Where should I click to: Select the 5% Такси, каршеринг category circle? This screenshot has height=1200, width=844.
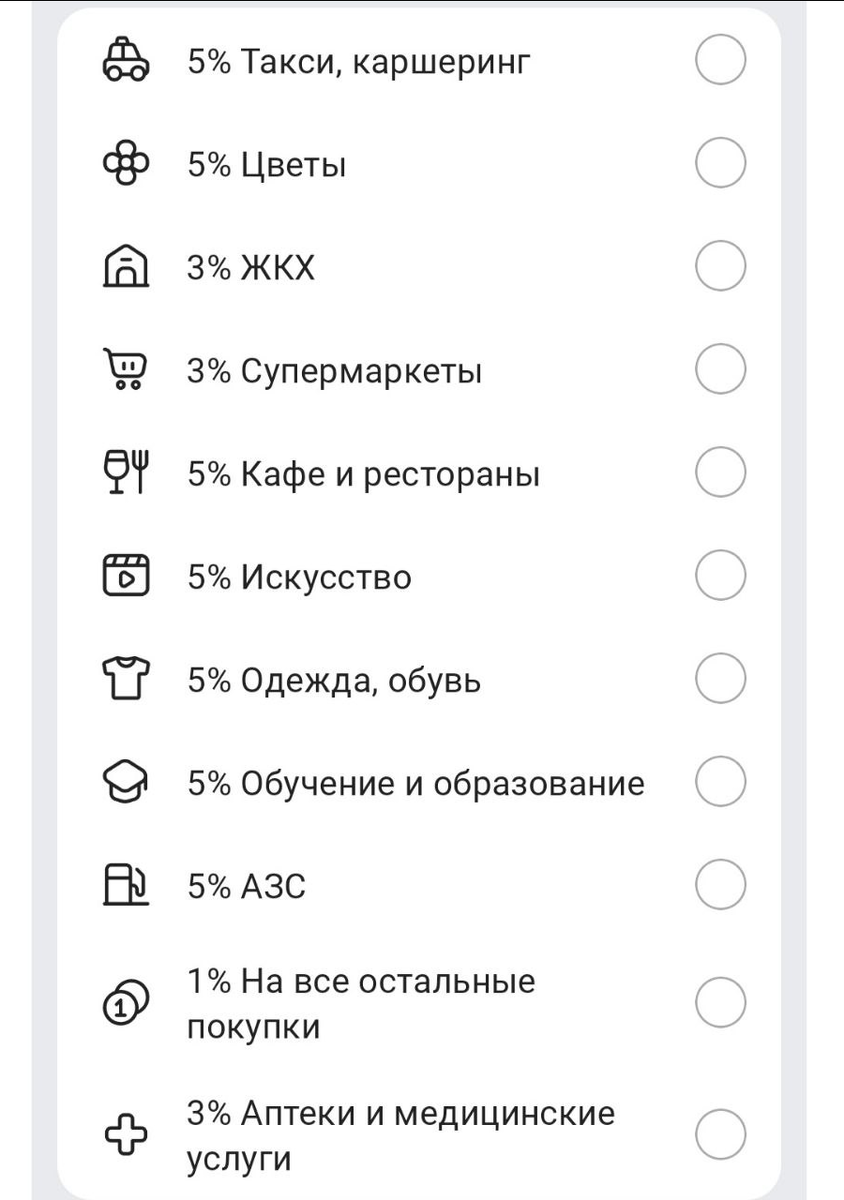click(x=721, y=60)
